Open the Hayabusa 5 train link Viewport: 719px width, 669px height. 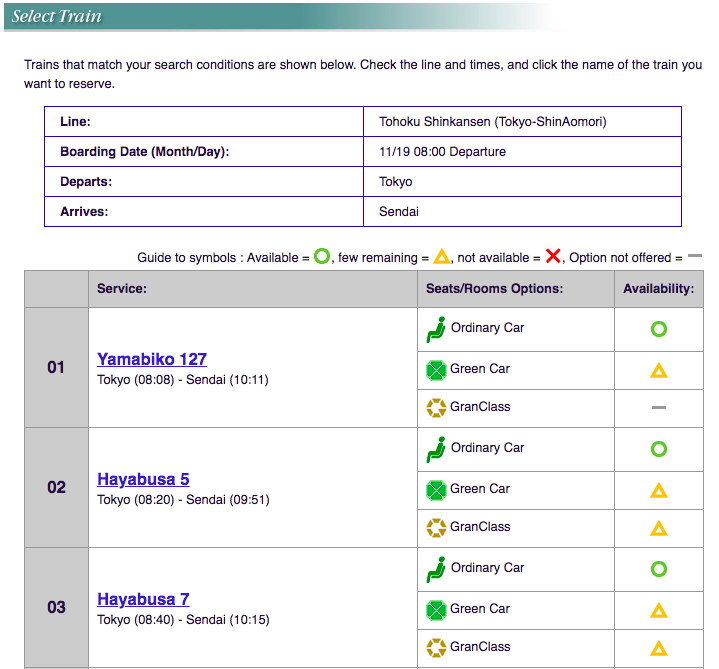[x=143, y=479]
